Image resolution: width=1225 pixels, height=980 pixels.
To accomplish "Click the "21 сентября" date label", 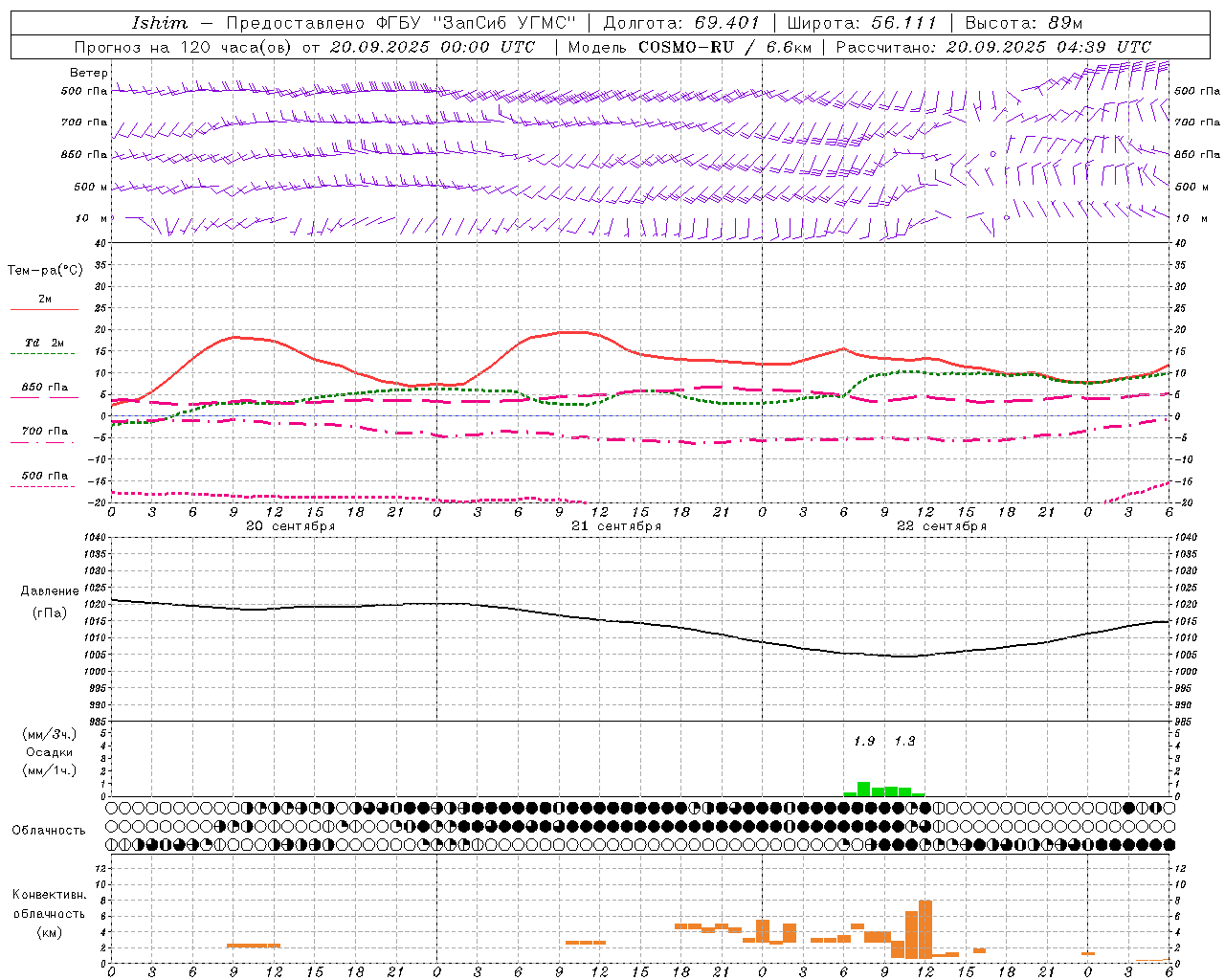I will click(616, 526).
